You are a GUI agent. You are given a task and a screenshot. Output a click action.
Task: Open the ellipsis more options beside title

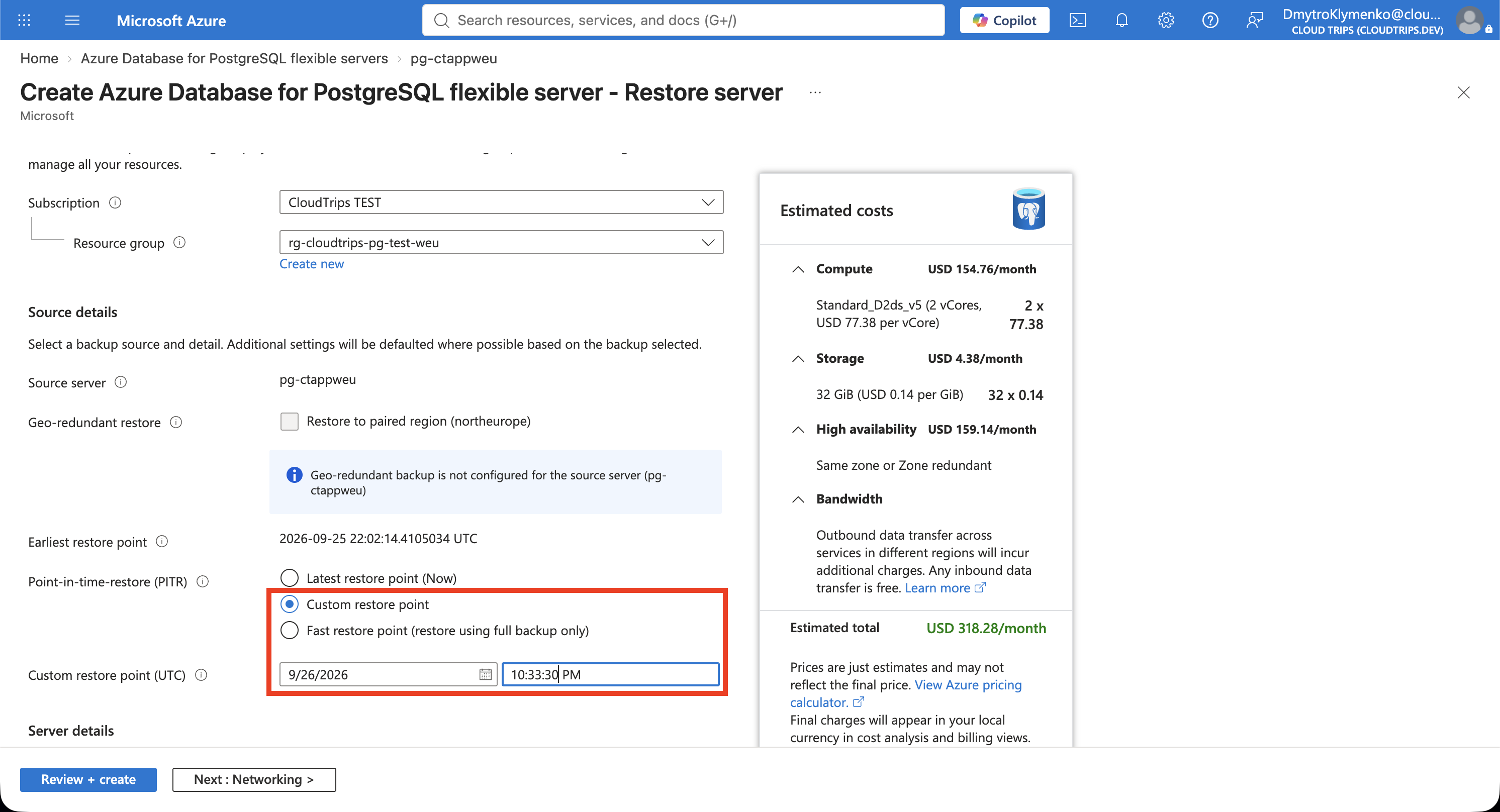point(815,92)
